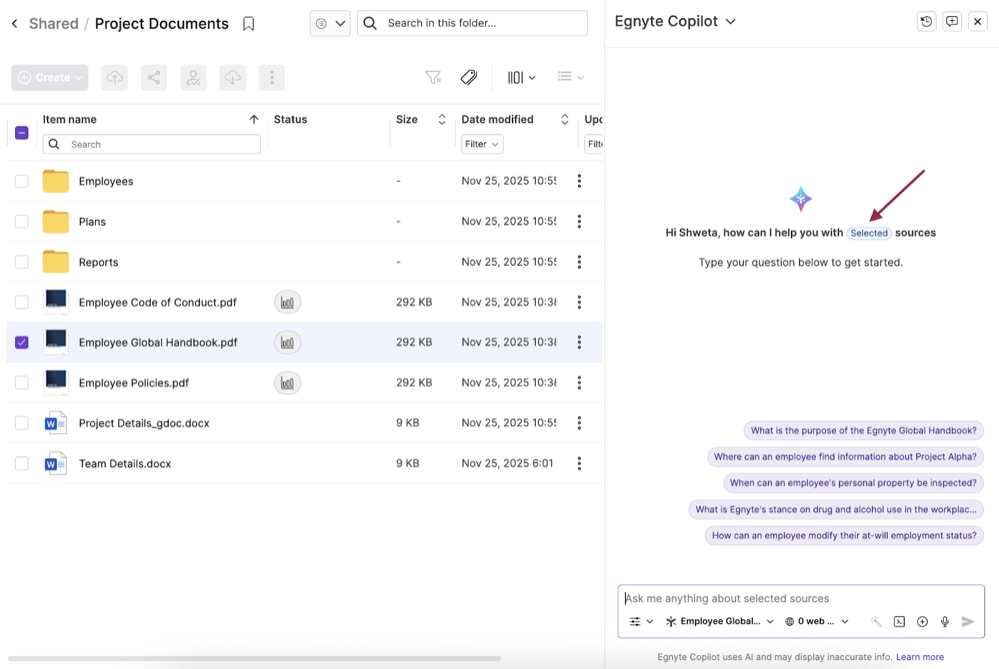The height and width of the screenshot is (669, 999).
Task: Click the tag icon in toolbar
Action: [x=468, y=77]
